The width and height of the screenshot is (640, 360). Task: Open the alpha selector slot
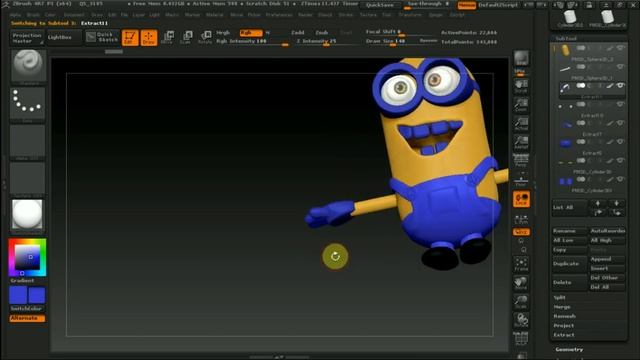pos(28,141)
